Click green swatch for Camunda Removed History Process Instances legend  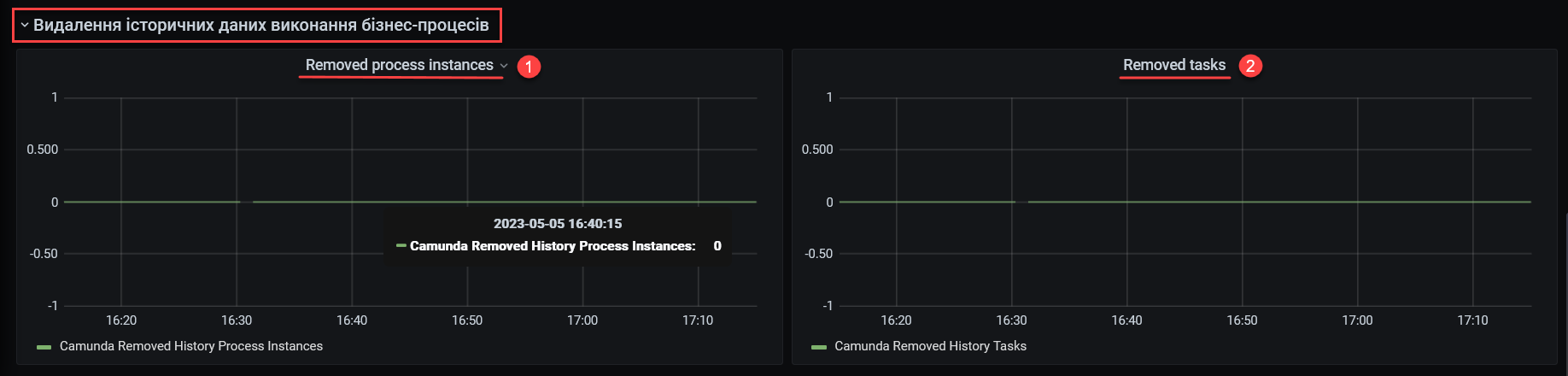(x=44, y=347)
